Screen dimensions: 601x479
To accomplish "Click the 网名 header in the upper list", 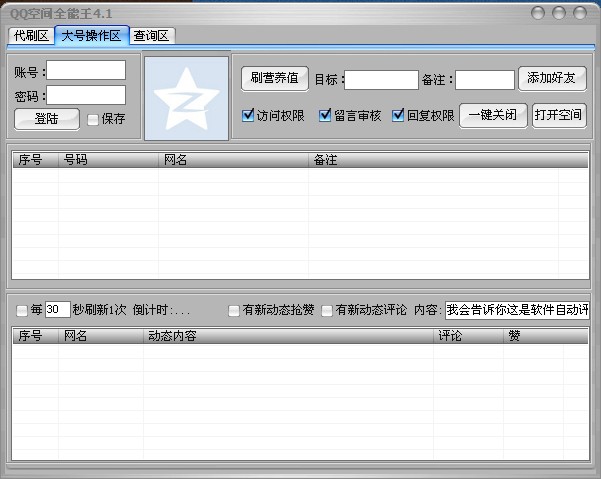I will click(233, 160).
